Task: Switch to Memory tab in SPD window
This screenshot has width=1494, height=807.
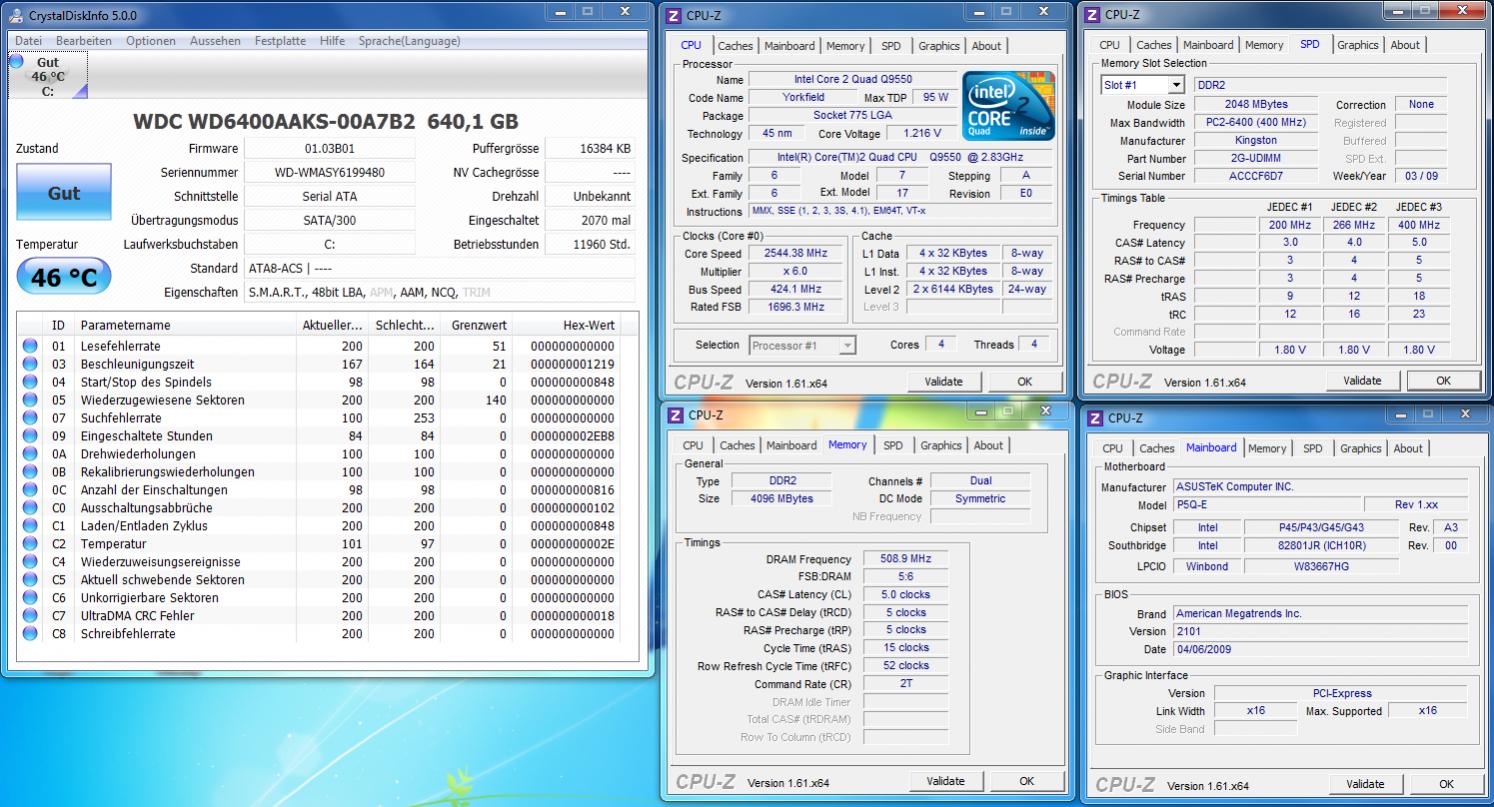Action: [1264, 45]
